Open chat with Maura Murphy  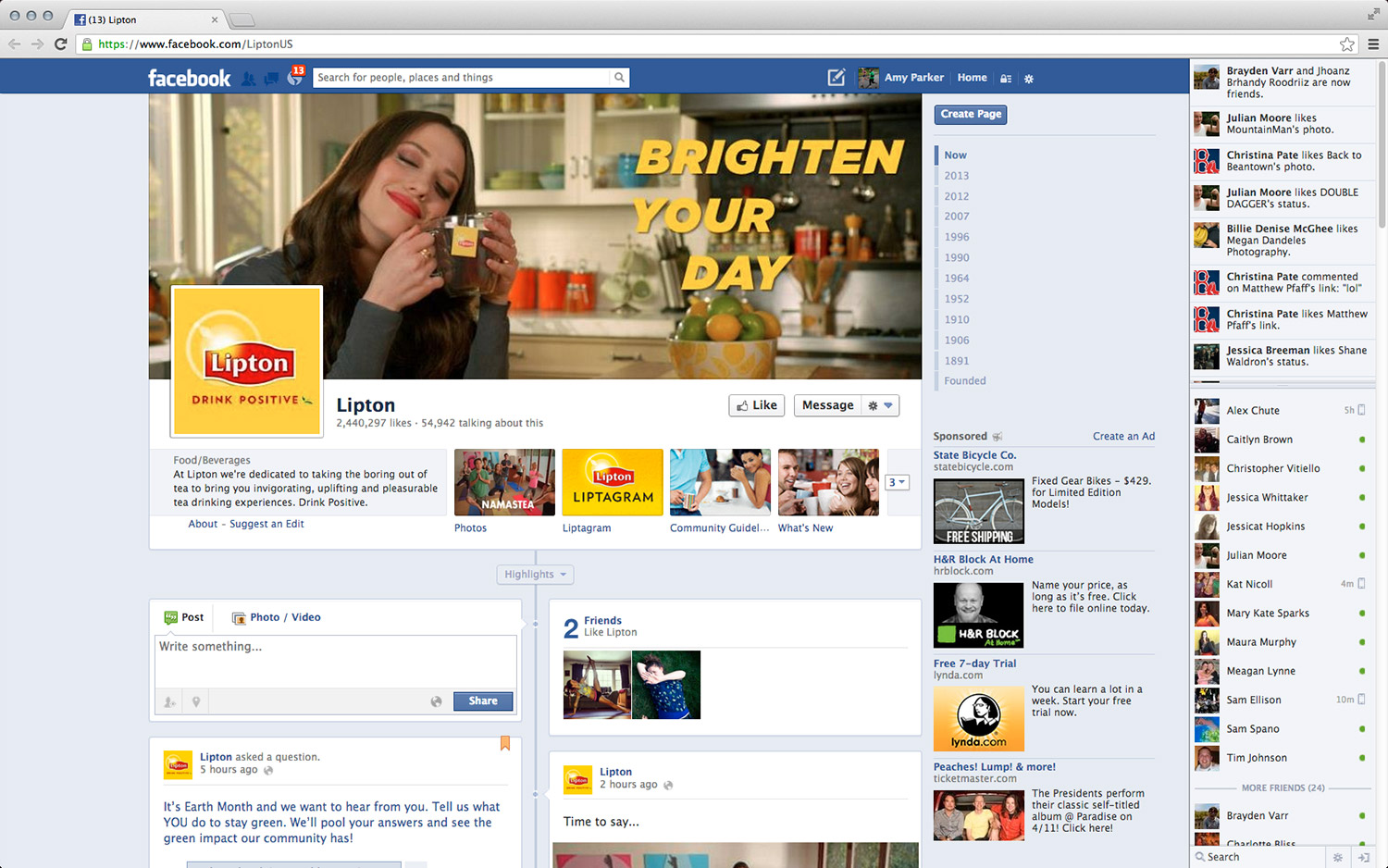tap(1280, 642)
